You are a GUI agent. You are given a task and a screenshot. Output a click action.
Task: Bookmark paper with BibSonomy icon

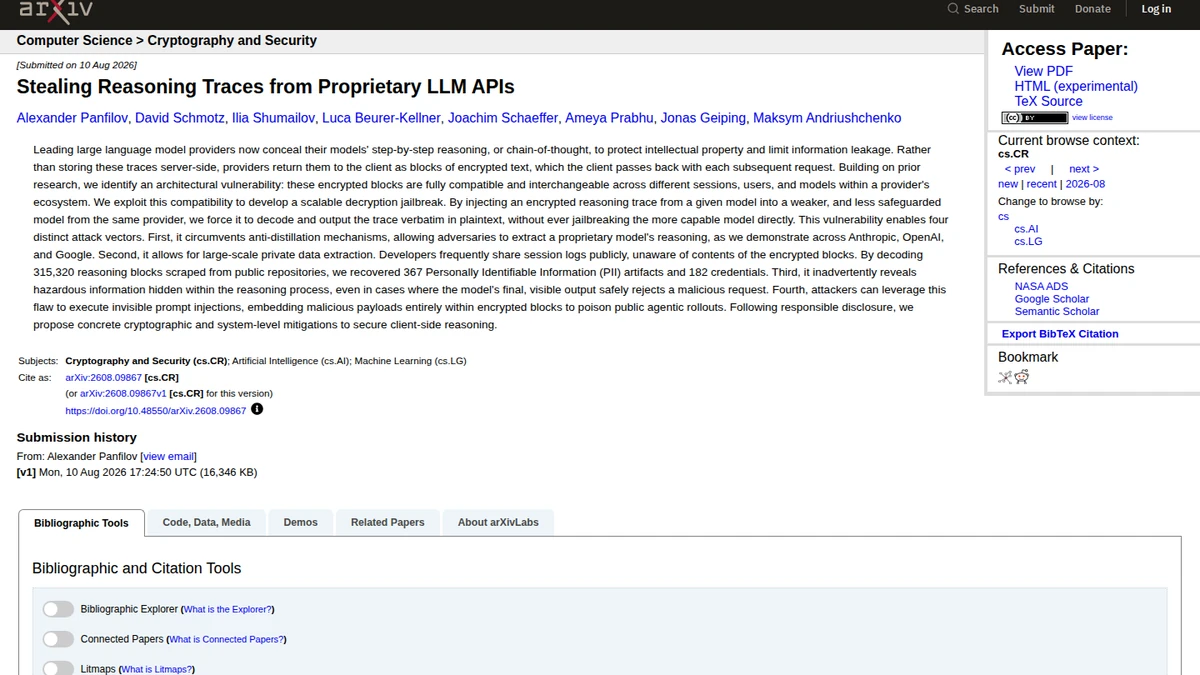[1005, 377]
